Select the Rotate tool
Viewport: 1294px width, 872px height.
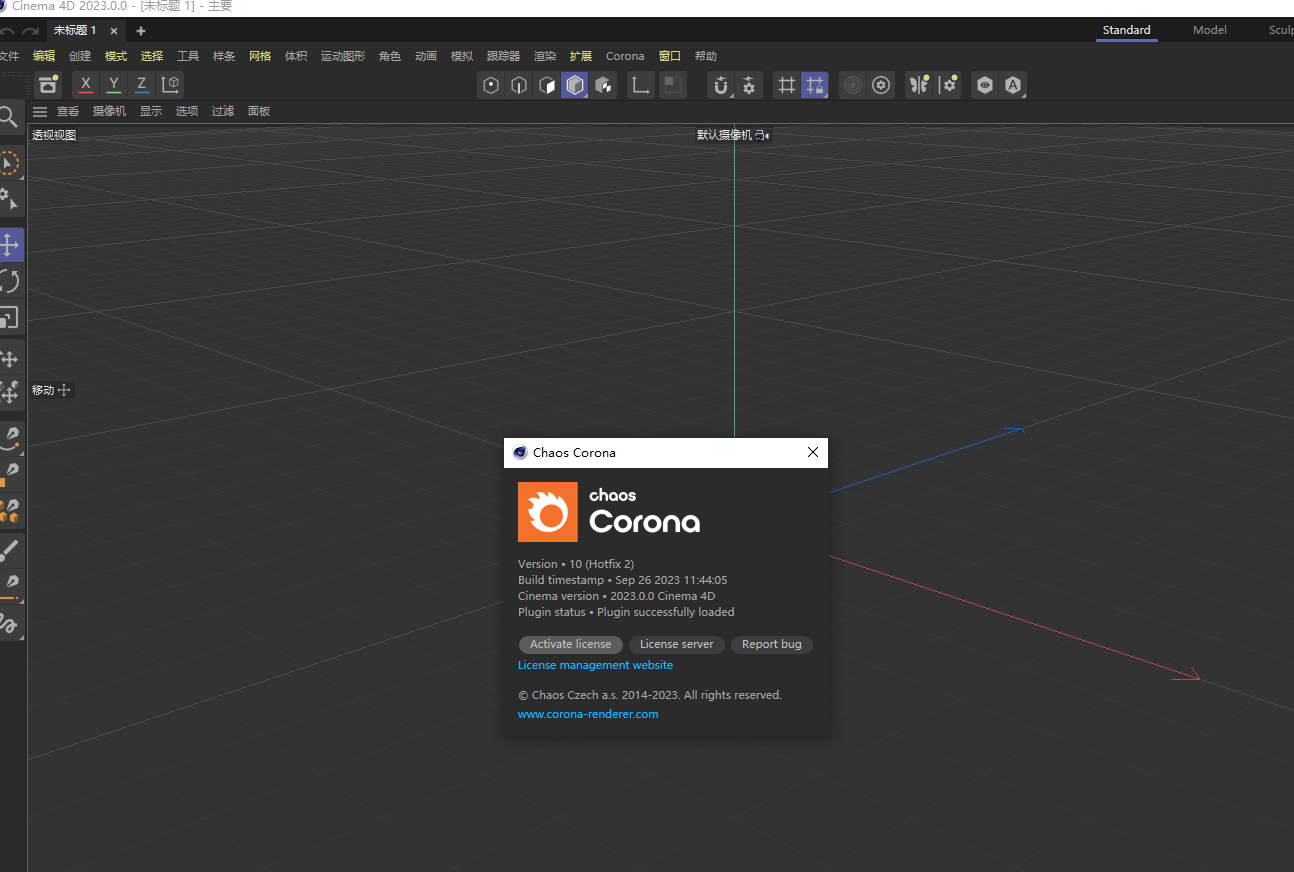click(x=9, y=281)
